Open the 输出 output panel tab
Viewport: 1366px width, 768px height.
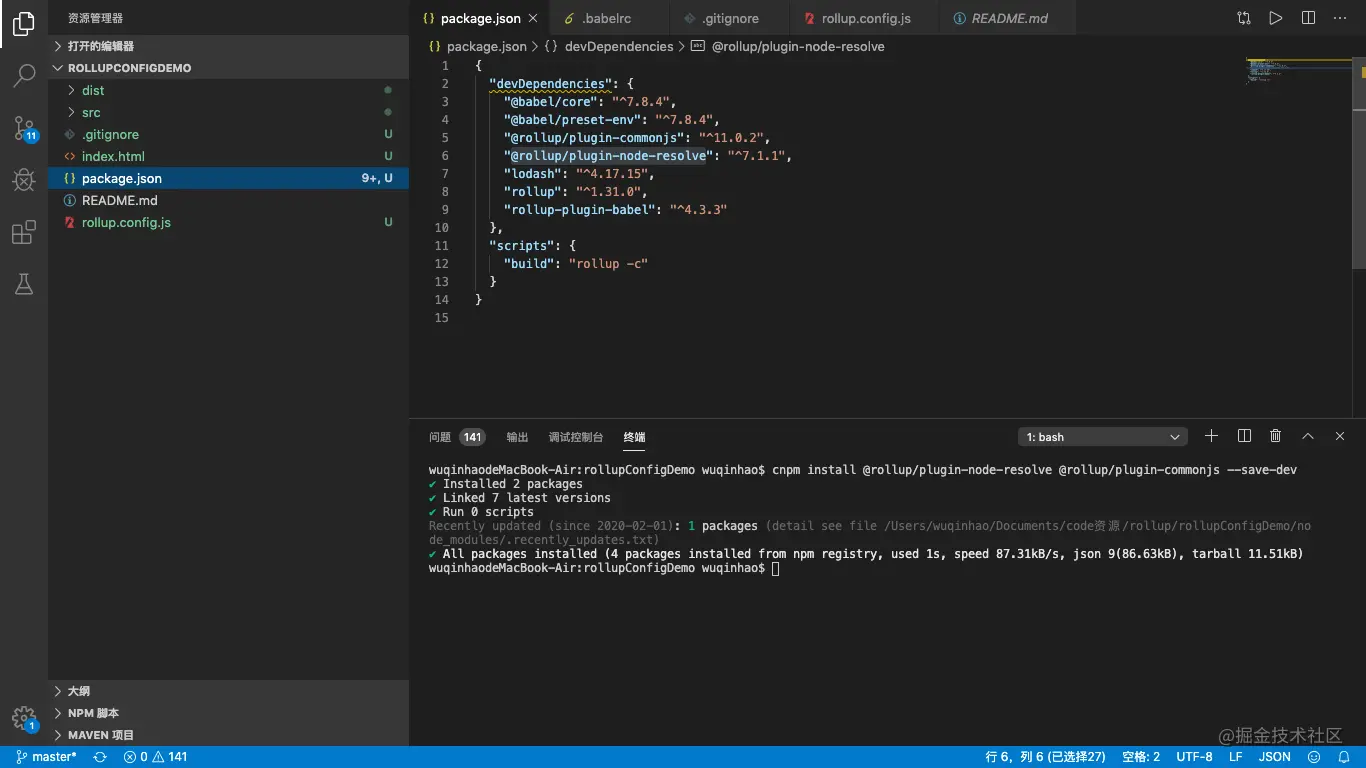point(517,437)
